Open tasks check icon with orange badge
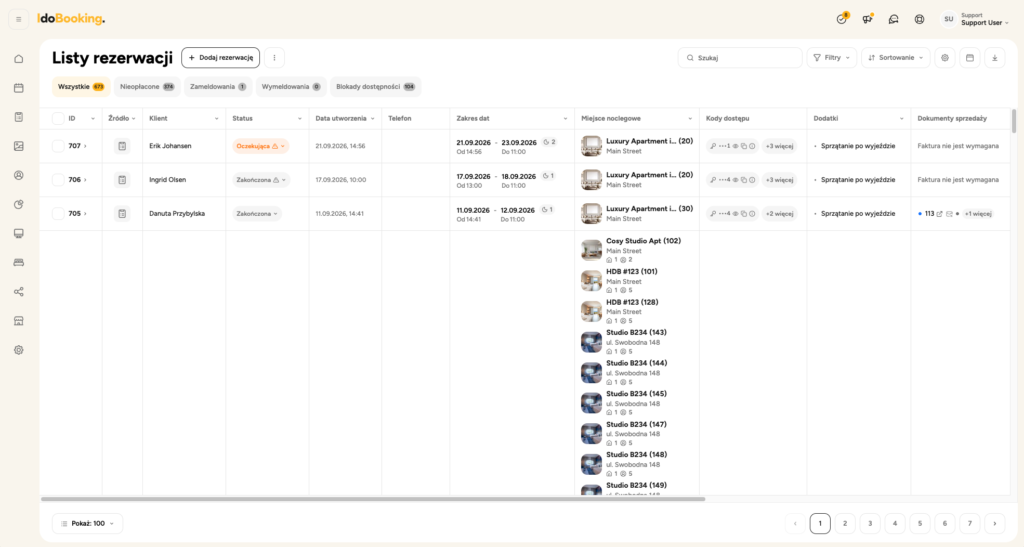This screenshot has height=547, width=1024. click(x=842, y=19)
